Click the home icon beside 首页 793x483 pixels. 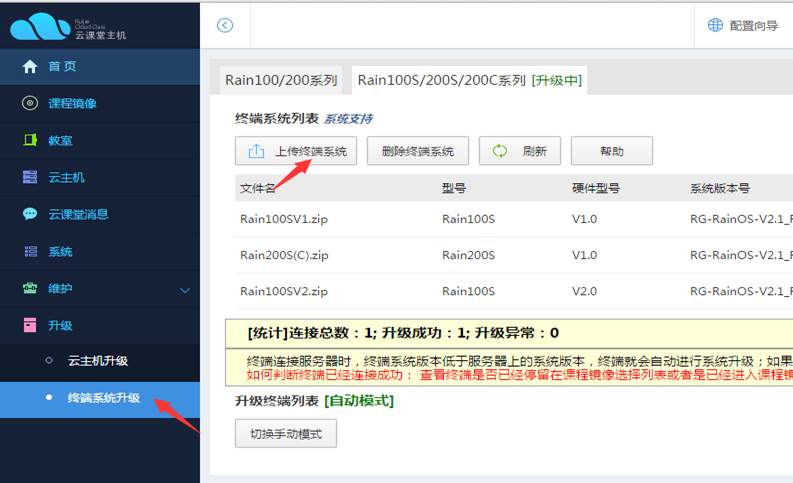click(30, 67)
